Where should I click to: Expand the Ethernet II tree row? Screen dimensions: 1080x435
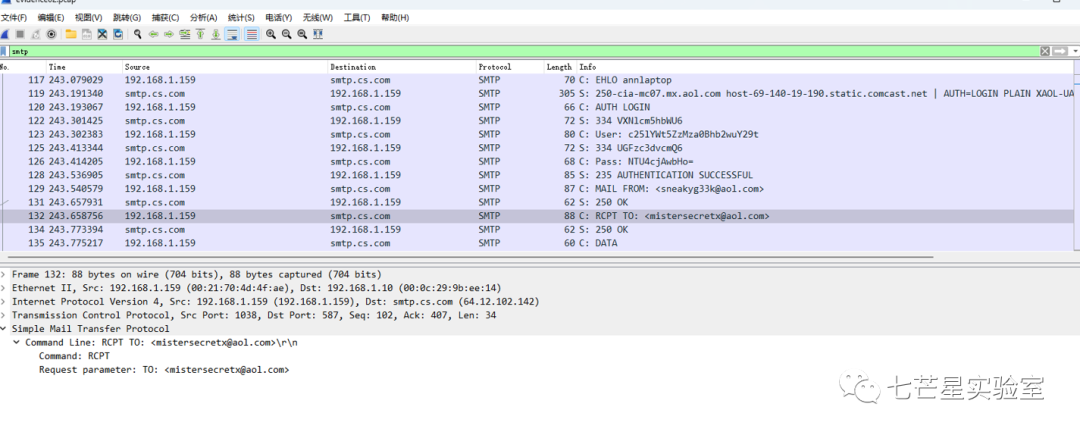(x=5, y=288)
